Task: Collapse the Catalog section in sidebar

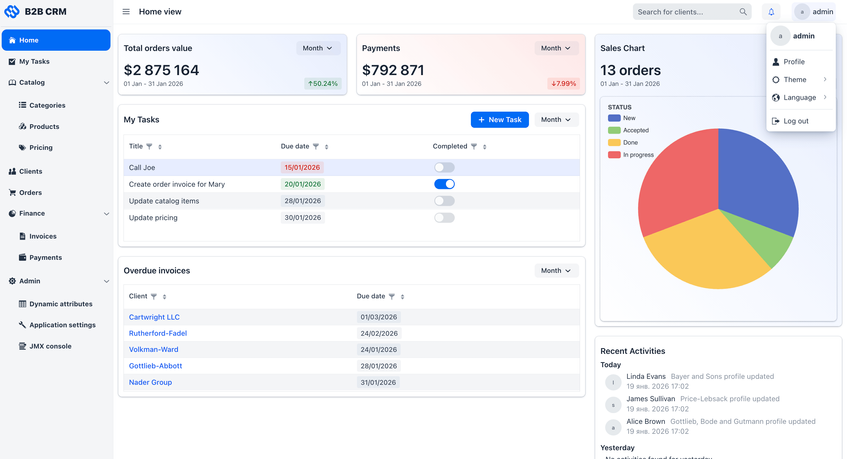Action: (106, 83)
